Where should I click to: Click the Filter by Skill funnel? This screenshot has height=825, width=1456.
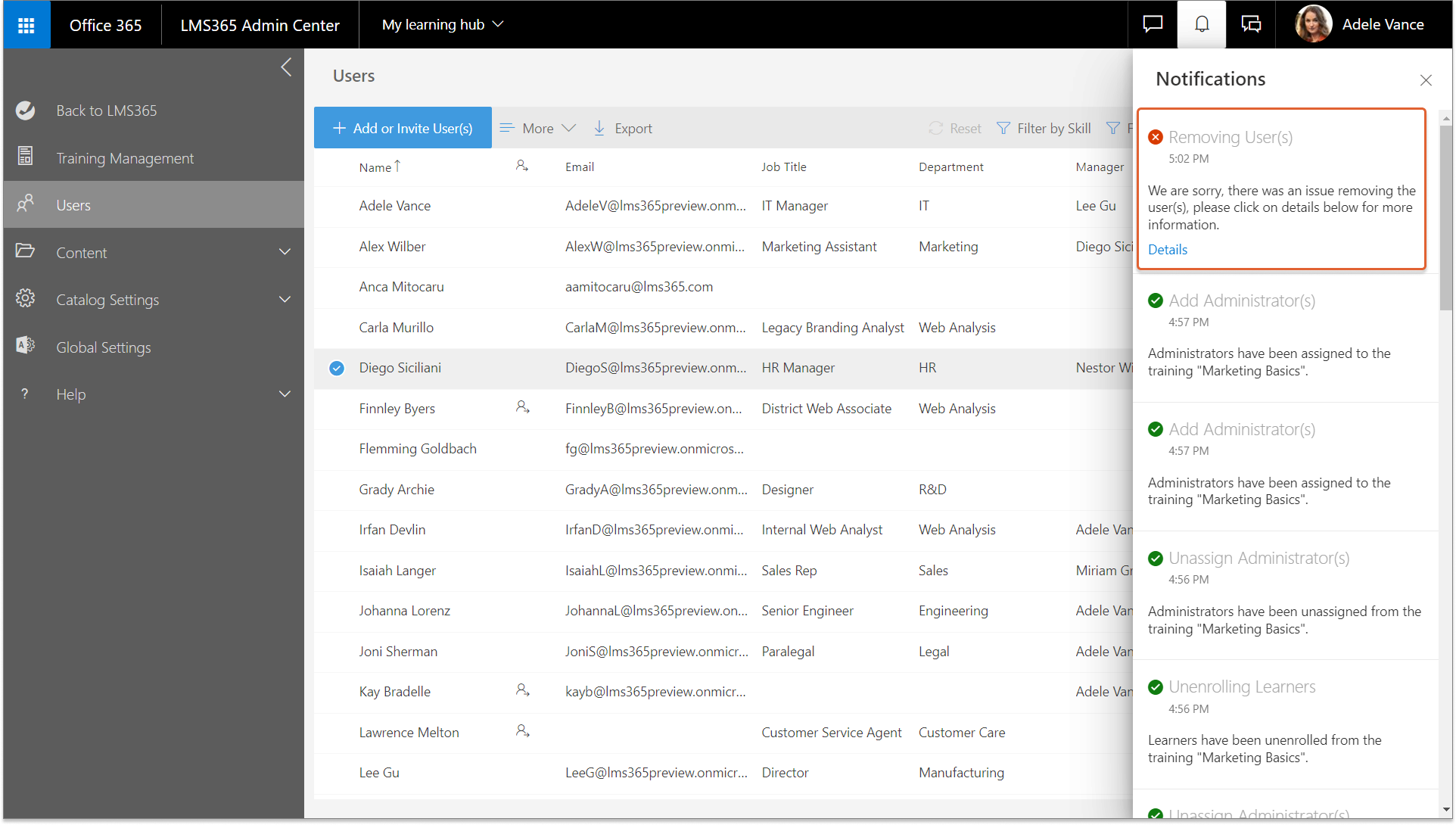coord(1003,128)
